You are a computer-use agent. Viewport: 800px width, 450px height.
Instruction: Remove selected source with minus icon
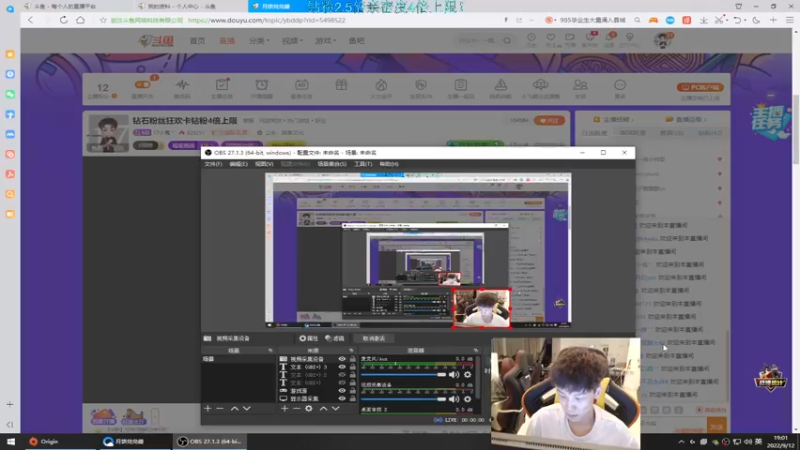[296, 409]
